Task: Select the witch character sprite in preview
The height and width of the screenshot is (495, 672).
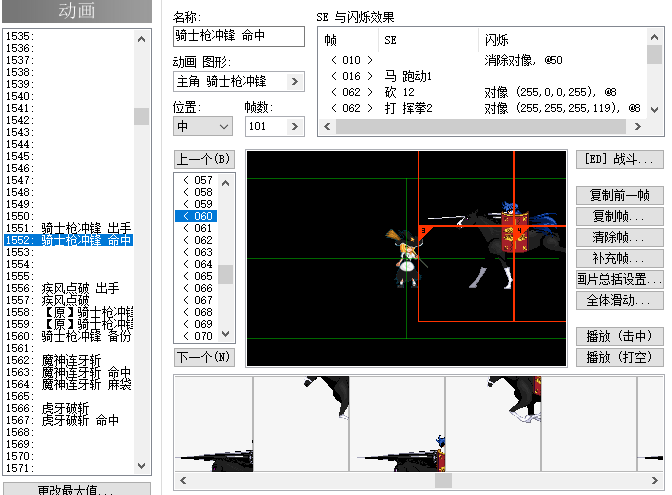Action: pyautogui.click(x=405, y=258)
